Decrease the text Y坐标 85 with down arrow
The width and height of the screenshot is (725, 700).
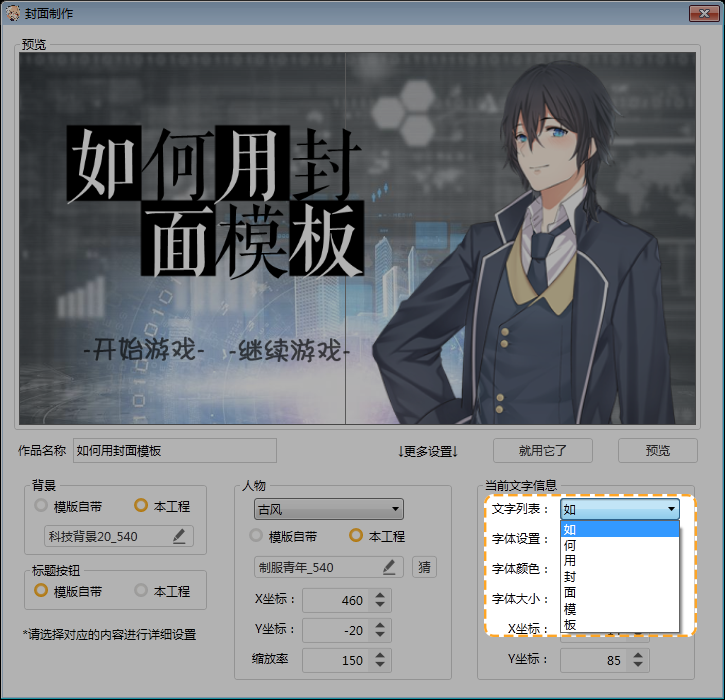pos(637,665)
